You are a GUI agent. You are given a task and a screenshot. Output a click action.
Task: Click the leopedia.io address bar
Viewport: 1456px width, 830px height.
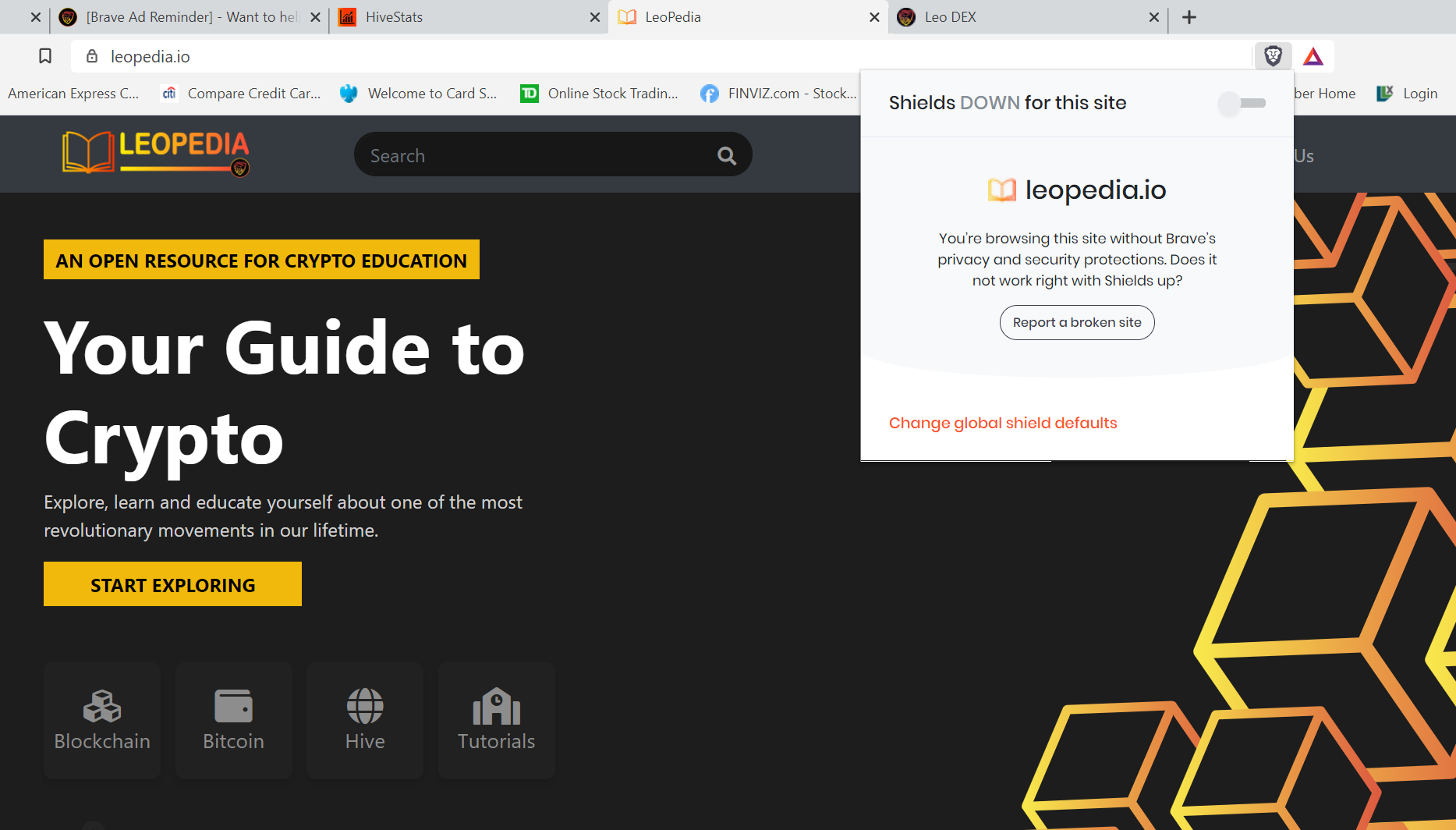[x=663, y=56]
